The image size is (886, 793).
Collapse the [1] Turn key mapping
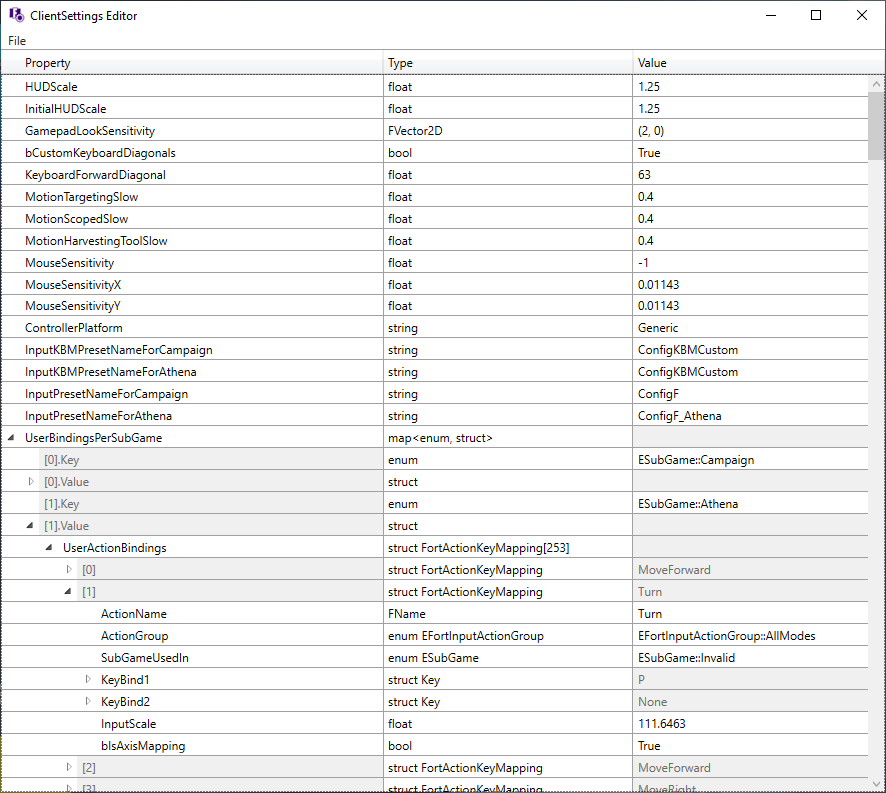[x=68, y=591]
